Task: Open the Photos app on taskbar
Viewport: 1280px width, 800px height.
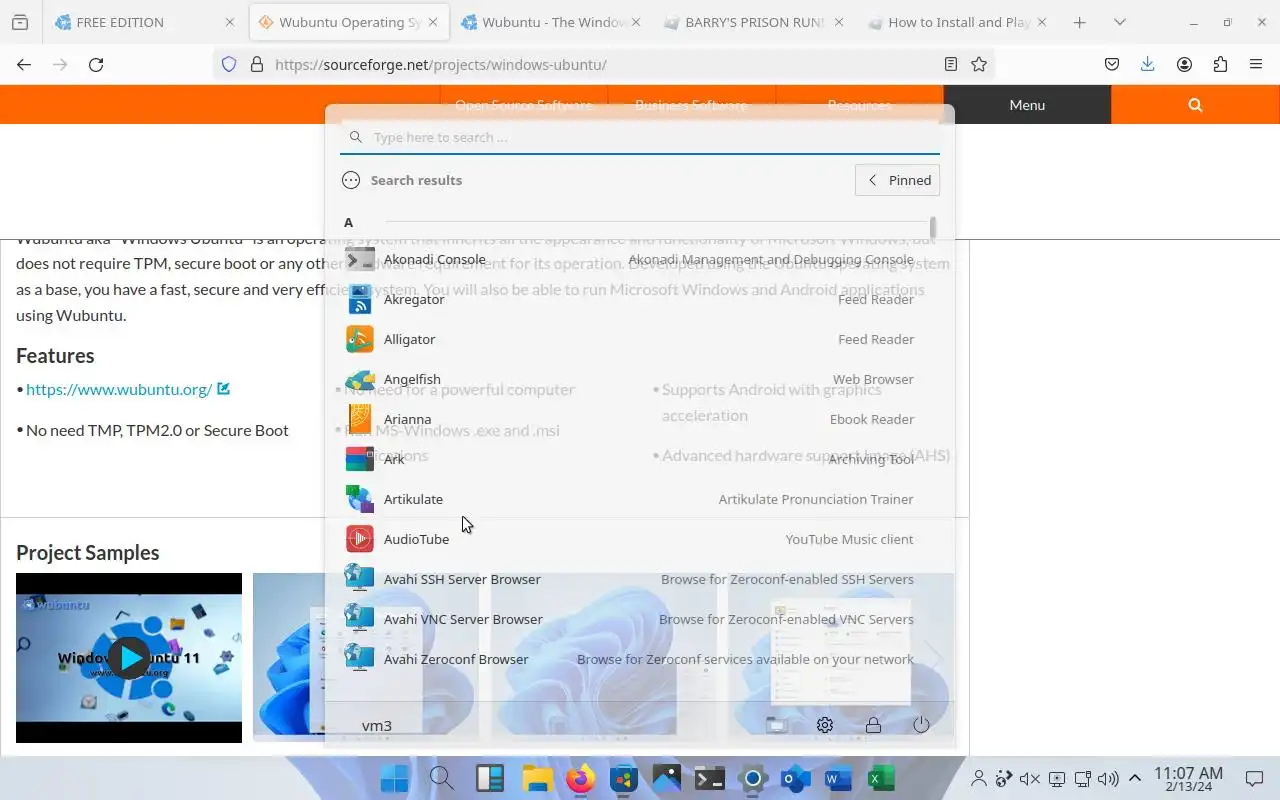Action: click(x=666, y=778)
